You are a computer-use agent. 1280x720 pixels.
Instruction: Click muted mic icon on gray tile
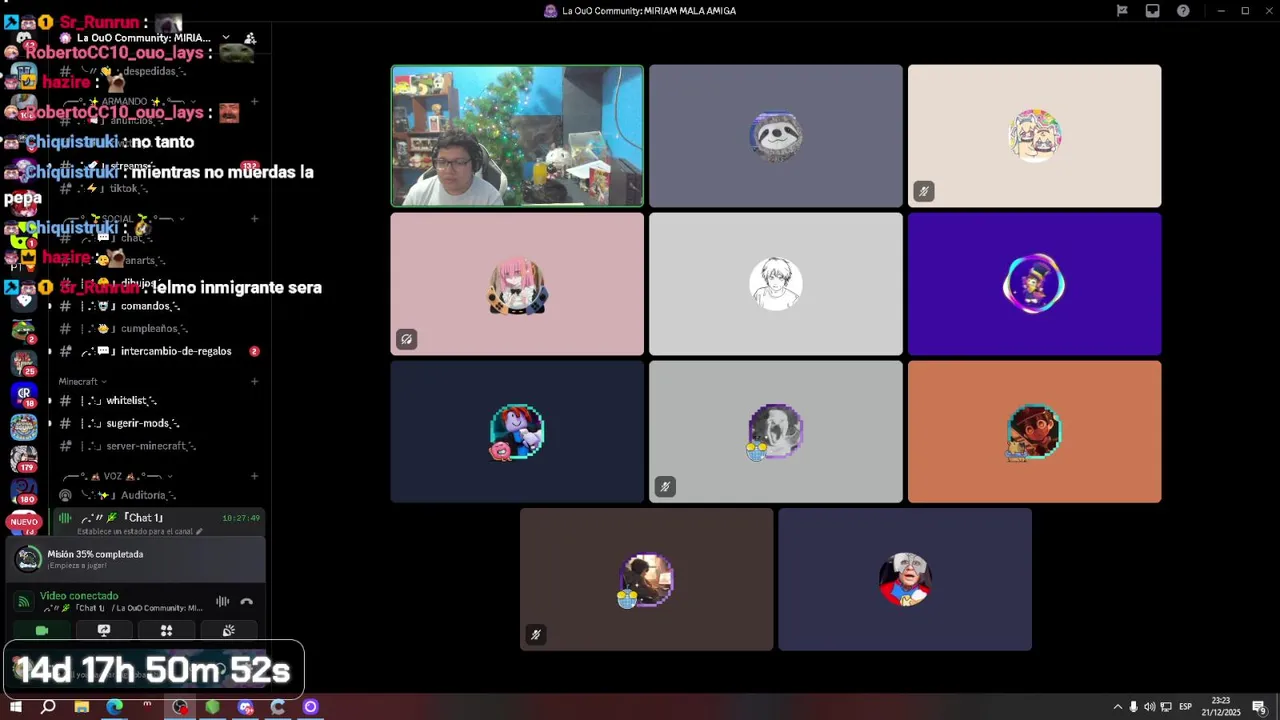click(x=665, y=487)
